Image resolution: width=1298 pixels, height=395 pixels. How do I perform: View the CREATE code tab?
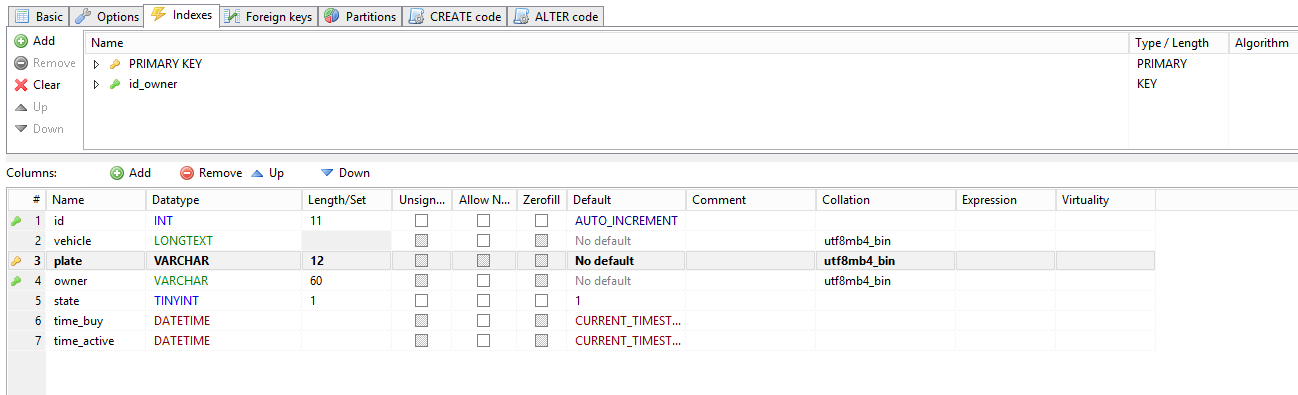(454, 17)
